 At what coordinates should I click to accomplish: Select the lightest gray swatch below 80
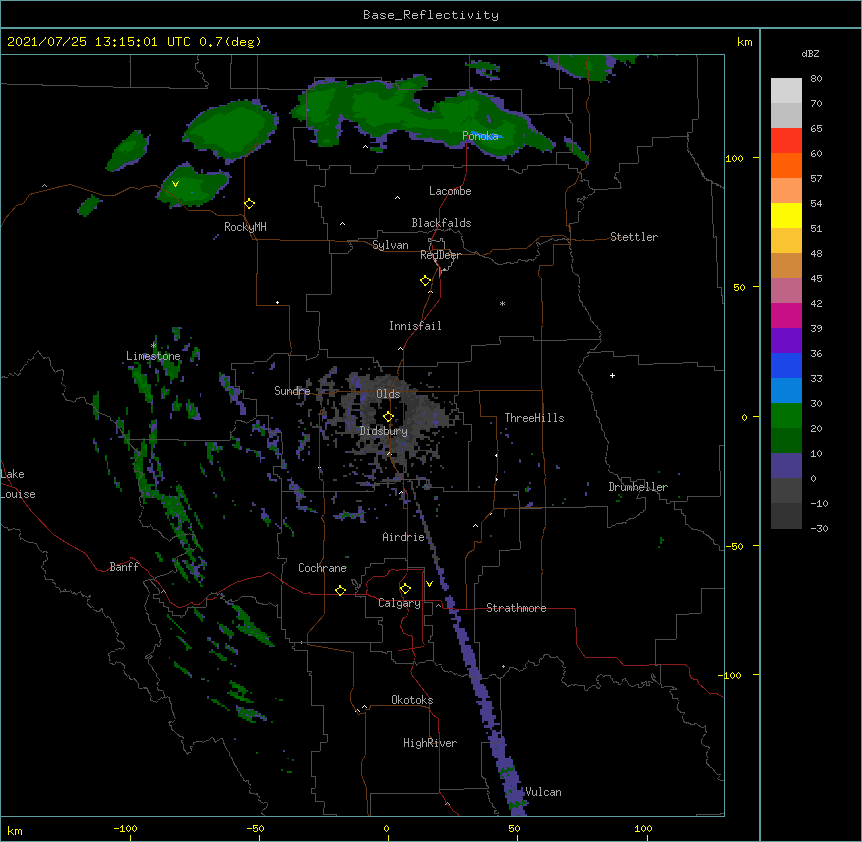(786, 91)
